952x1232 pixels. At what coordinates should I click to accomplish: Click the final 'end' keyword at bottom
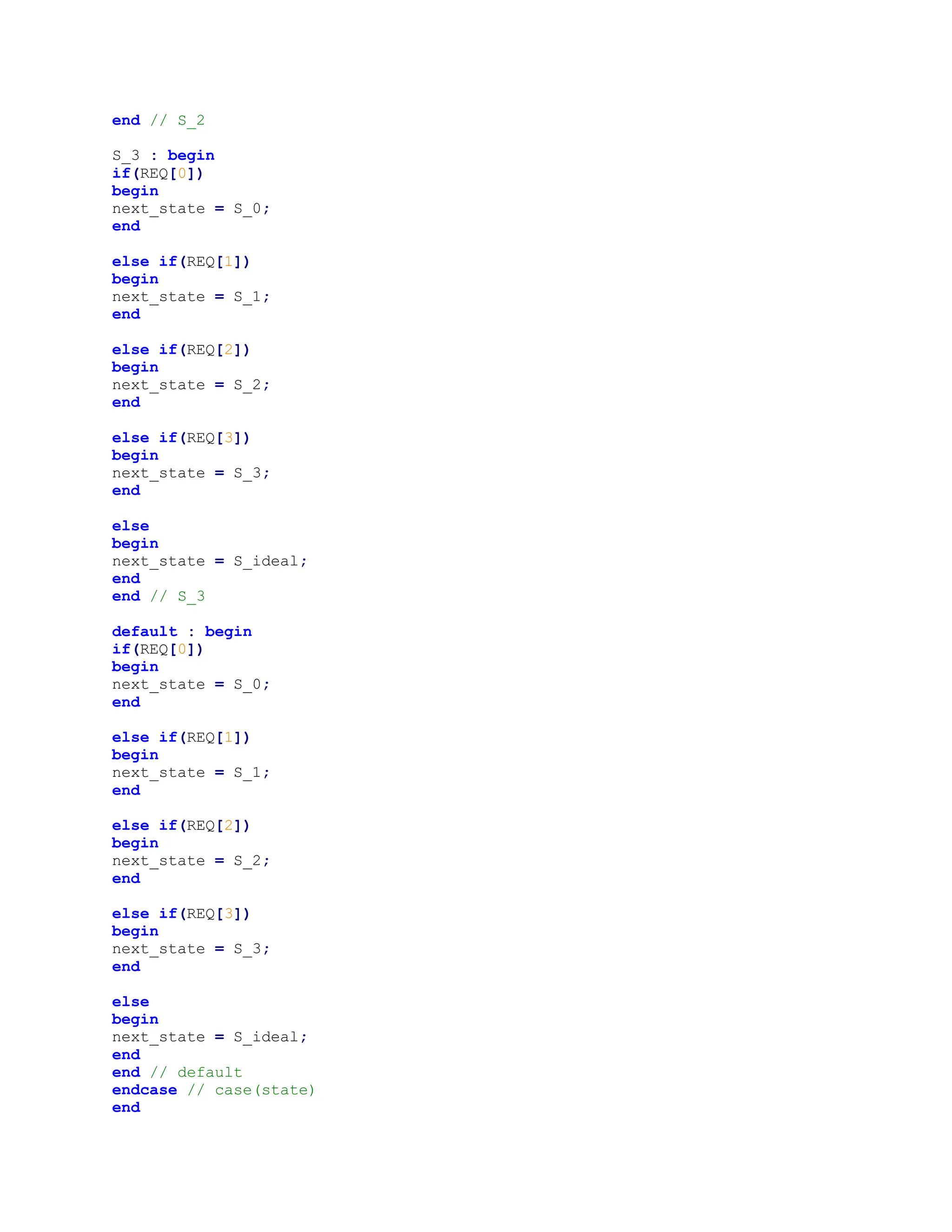[x=126, y=1107]
